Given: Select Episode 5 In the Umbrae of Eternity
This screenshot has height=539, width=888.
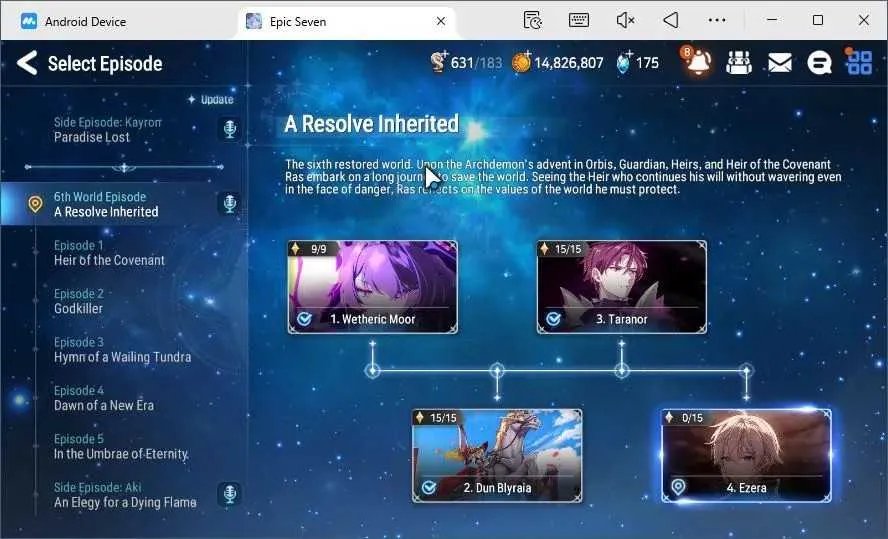Looking at the screenshot, I should tap(125, 447).
